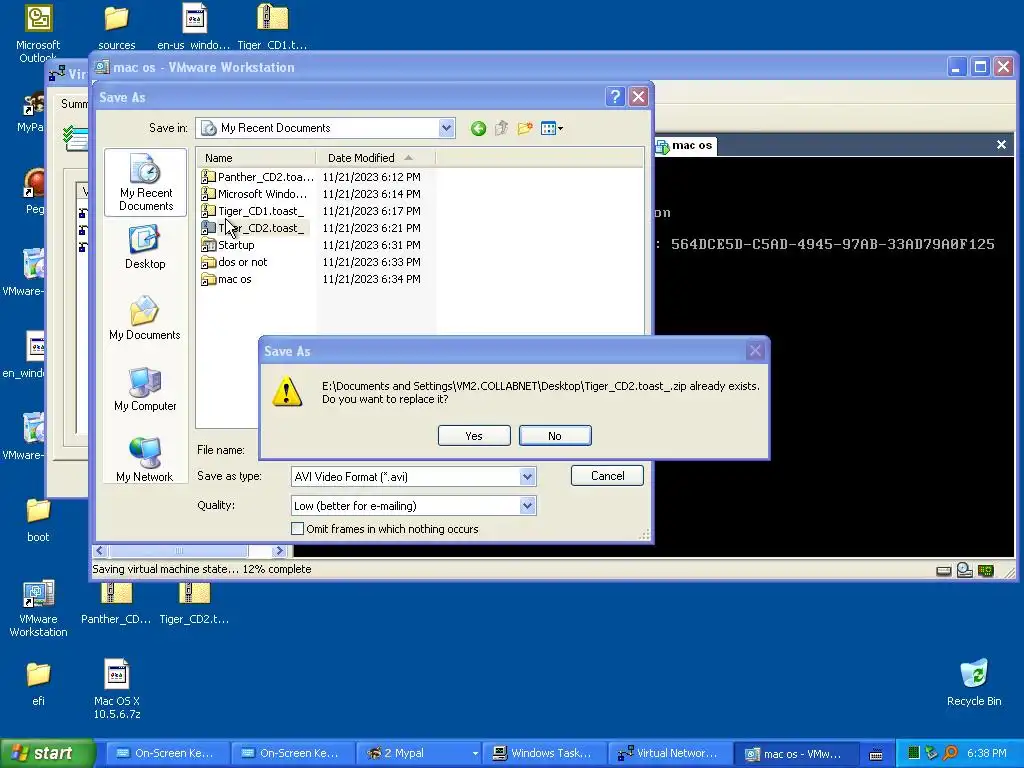Viewport: 1024px width, 768px height.
Task: Select Panther_CD2.toa... file in list
Action: coord(257,177)
